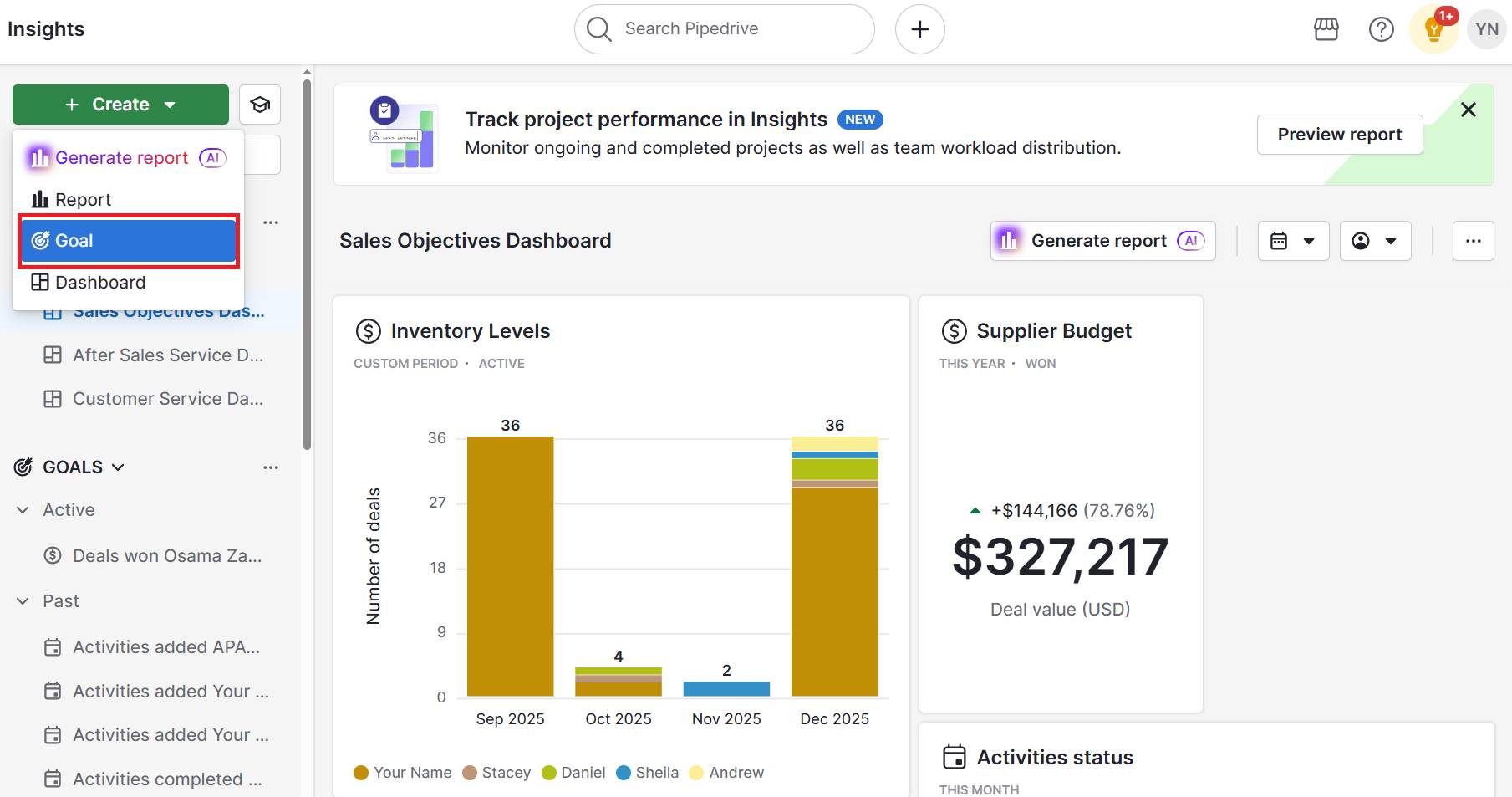
Task: Click the sidebar vertical scrollbar
Action: [x=307, y=265]
